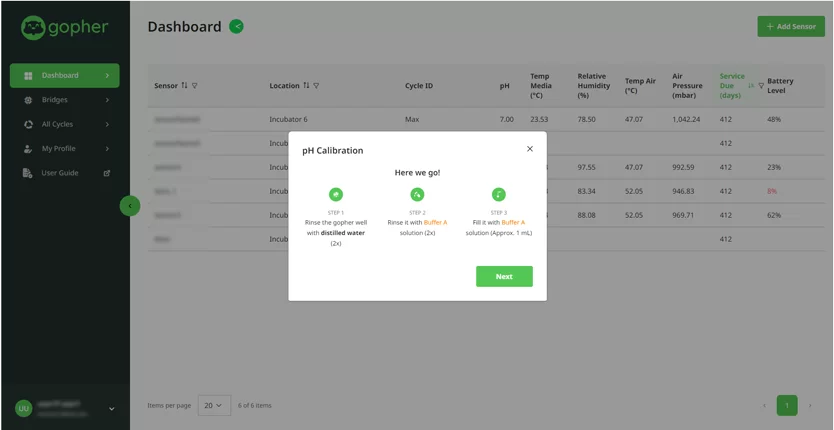Click the Step 1 rinse-with-water icon
Viewport: 834px width, 430px height.
(336, 194)
